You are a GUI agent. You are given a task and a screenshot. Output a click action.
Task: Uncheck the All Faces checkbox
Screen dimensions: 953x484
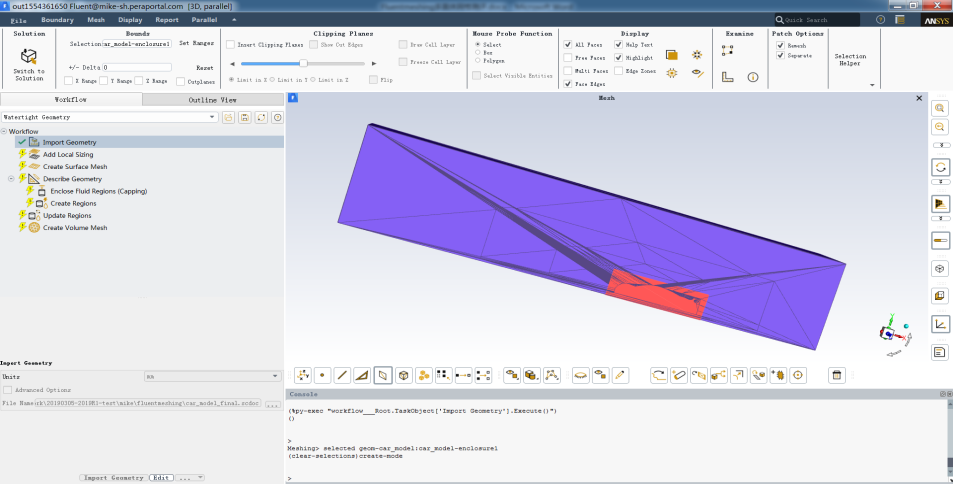click(x=568, y=44)
